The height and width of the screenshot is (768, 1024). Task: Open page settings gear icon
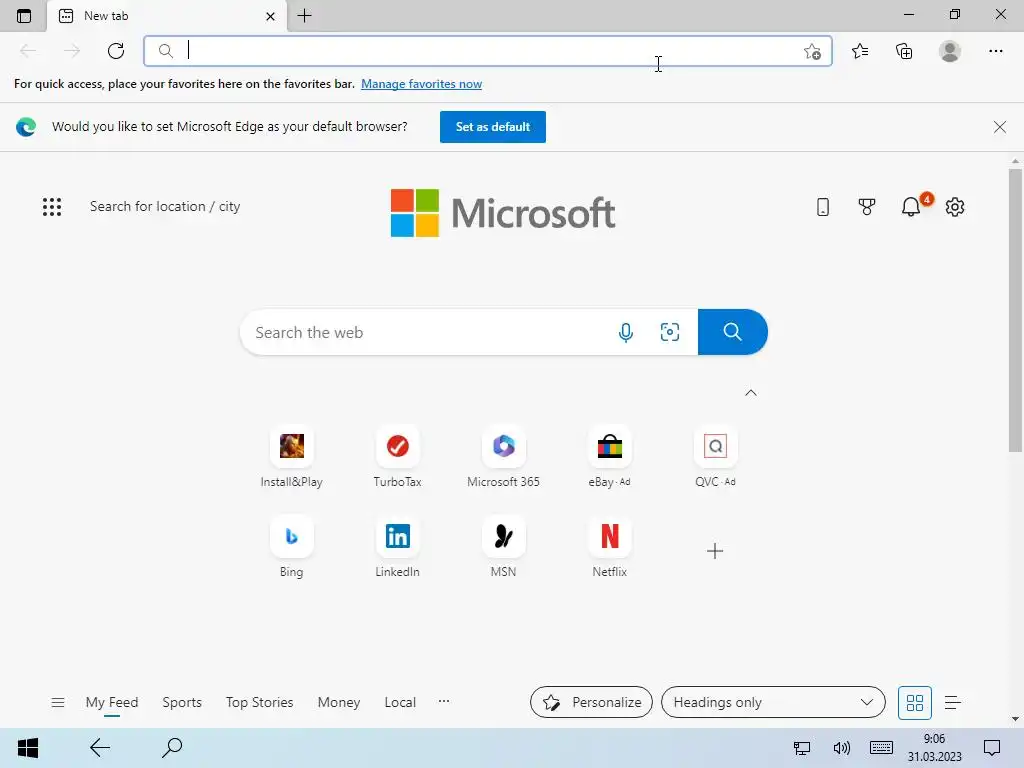point(955,207)
